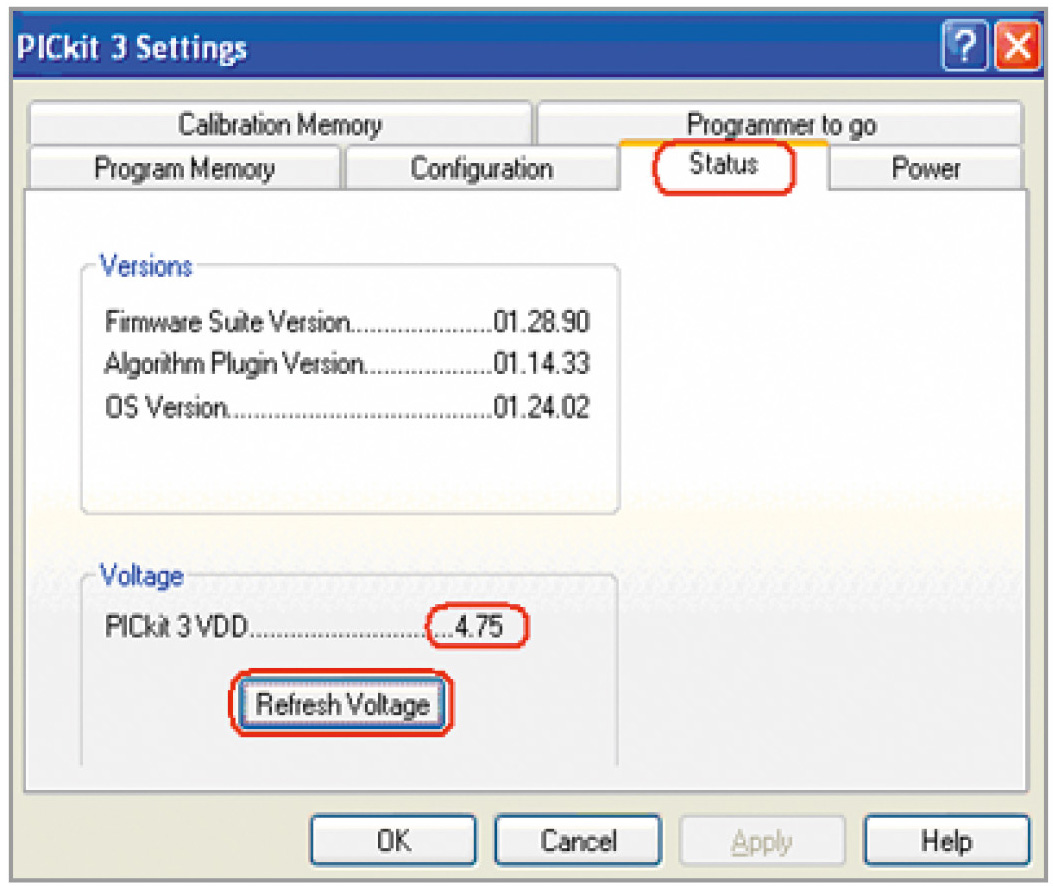Close the PICkit 3 Settings dialog
1053x886 pixels.
[x=1017, y=46]
